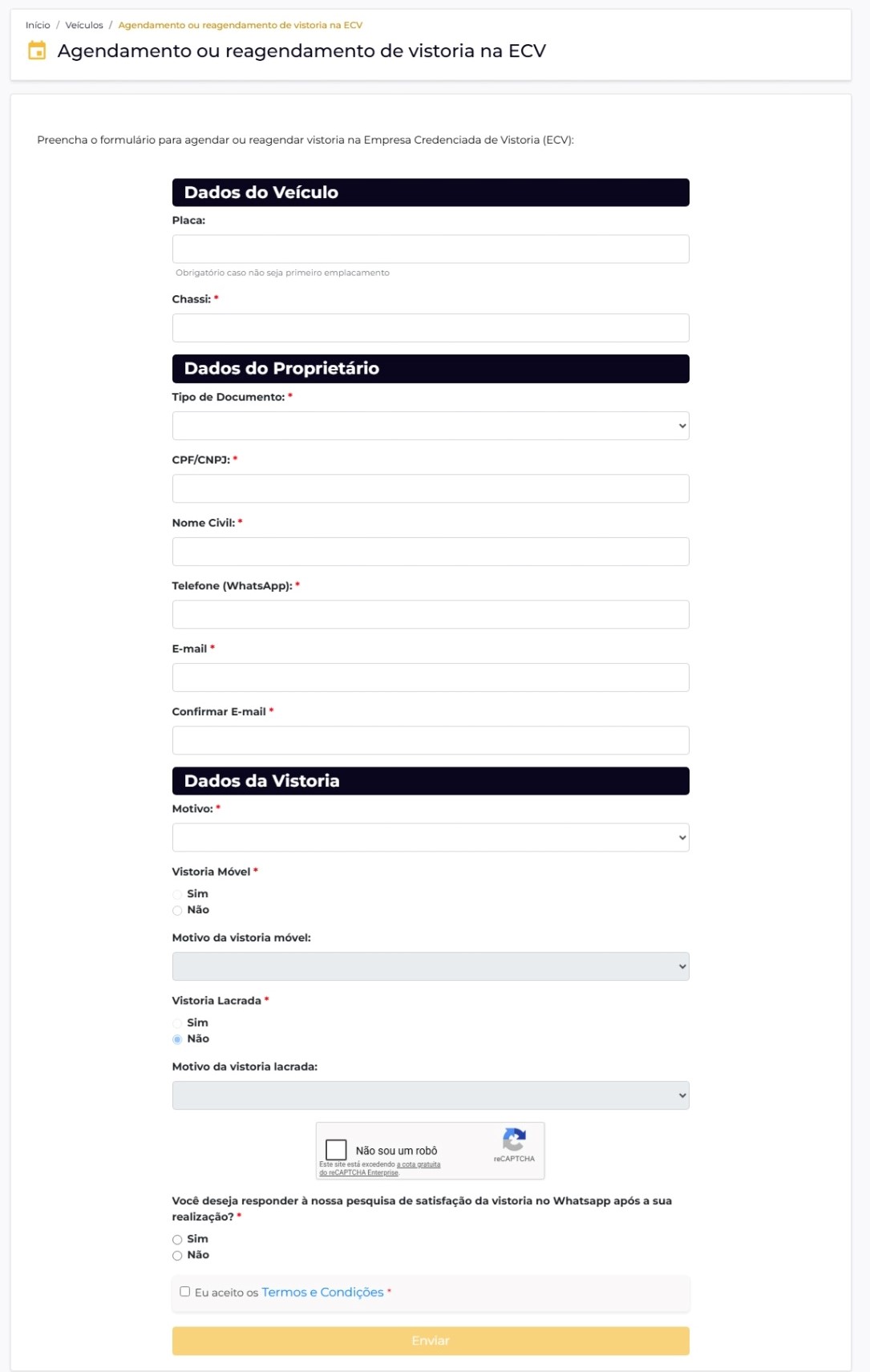Open Motivo da vistoria lacrada dropdown
The width and height of the screenshot is (870, 1372).
click(431, 1095)
